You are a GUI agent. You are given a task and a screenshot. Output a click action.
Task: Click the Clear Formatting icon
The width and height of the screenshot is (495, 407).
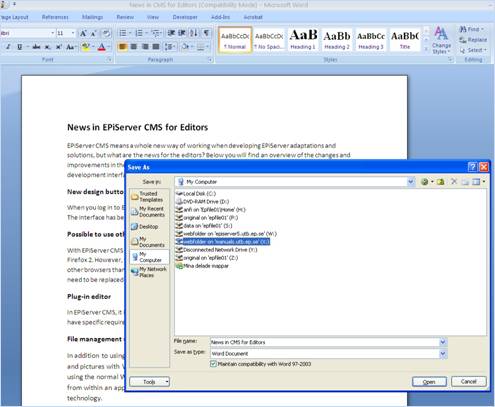106,33
